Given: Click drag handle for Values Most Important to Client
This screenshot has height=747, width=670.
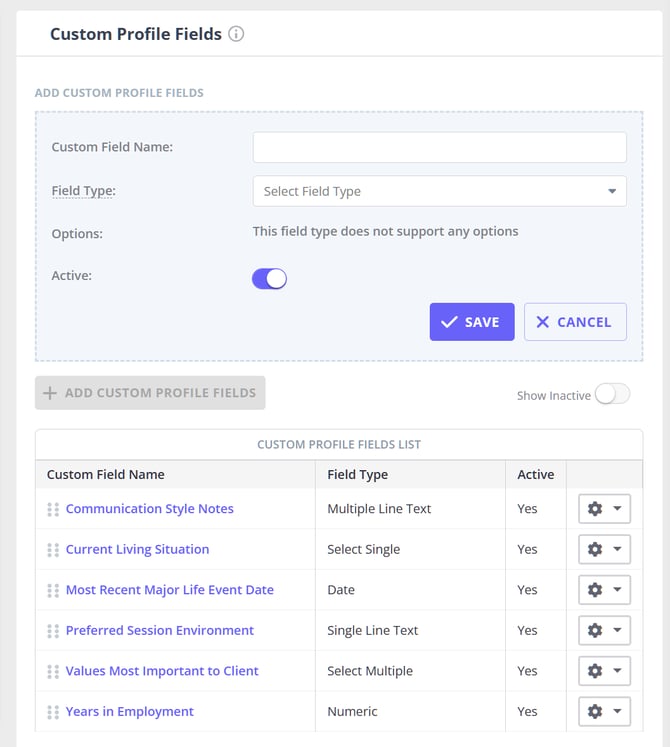Looking at the screenshot, I should [x=53, y=671].
